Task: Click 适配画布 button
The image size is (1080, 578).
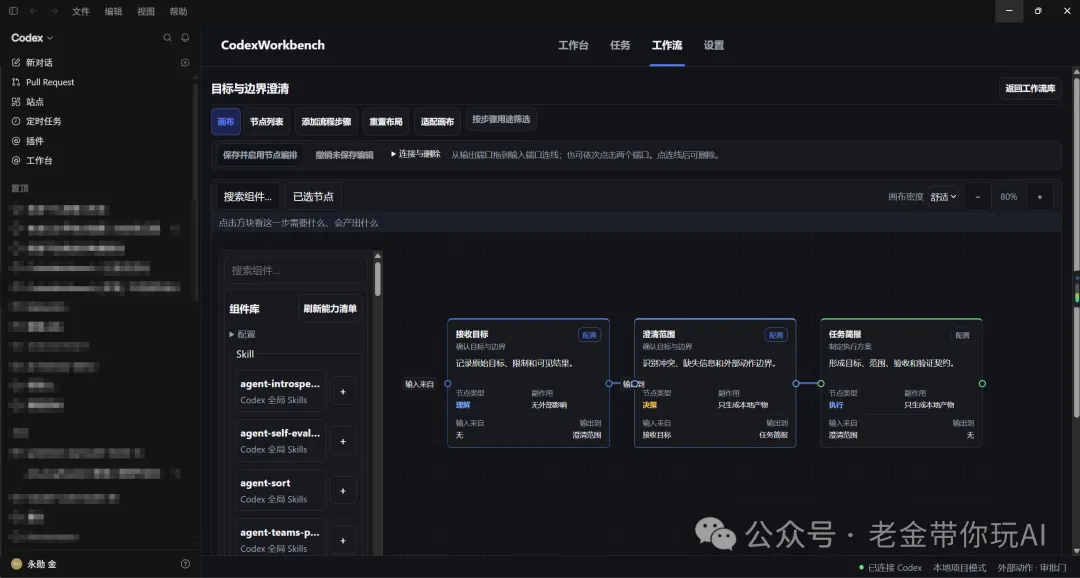Action: [x=437, y=121]
